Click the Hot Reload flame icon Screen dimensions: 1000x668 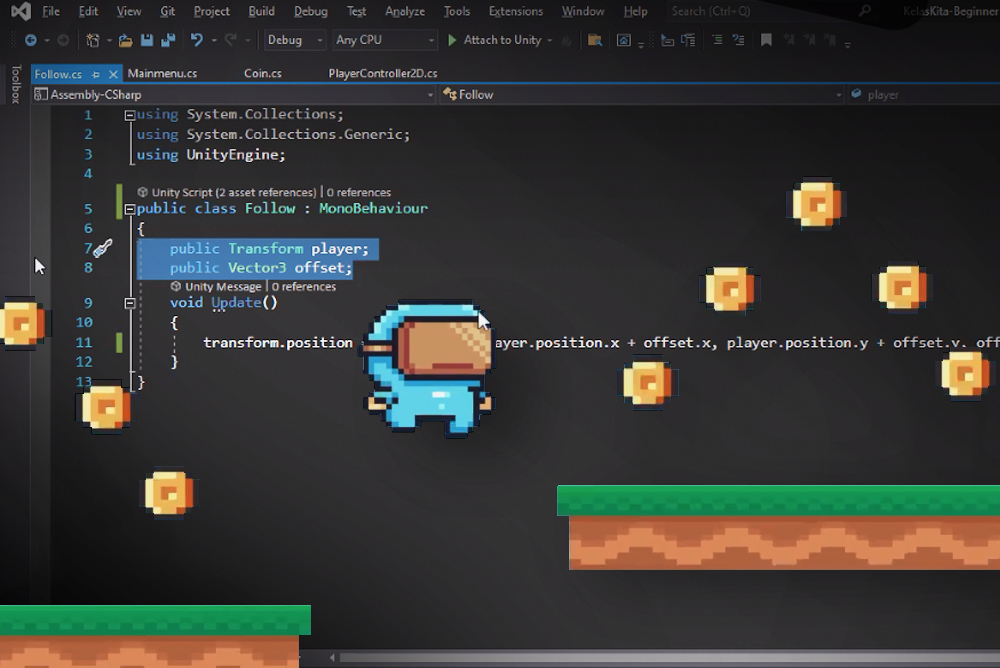[566, 40]
